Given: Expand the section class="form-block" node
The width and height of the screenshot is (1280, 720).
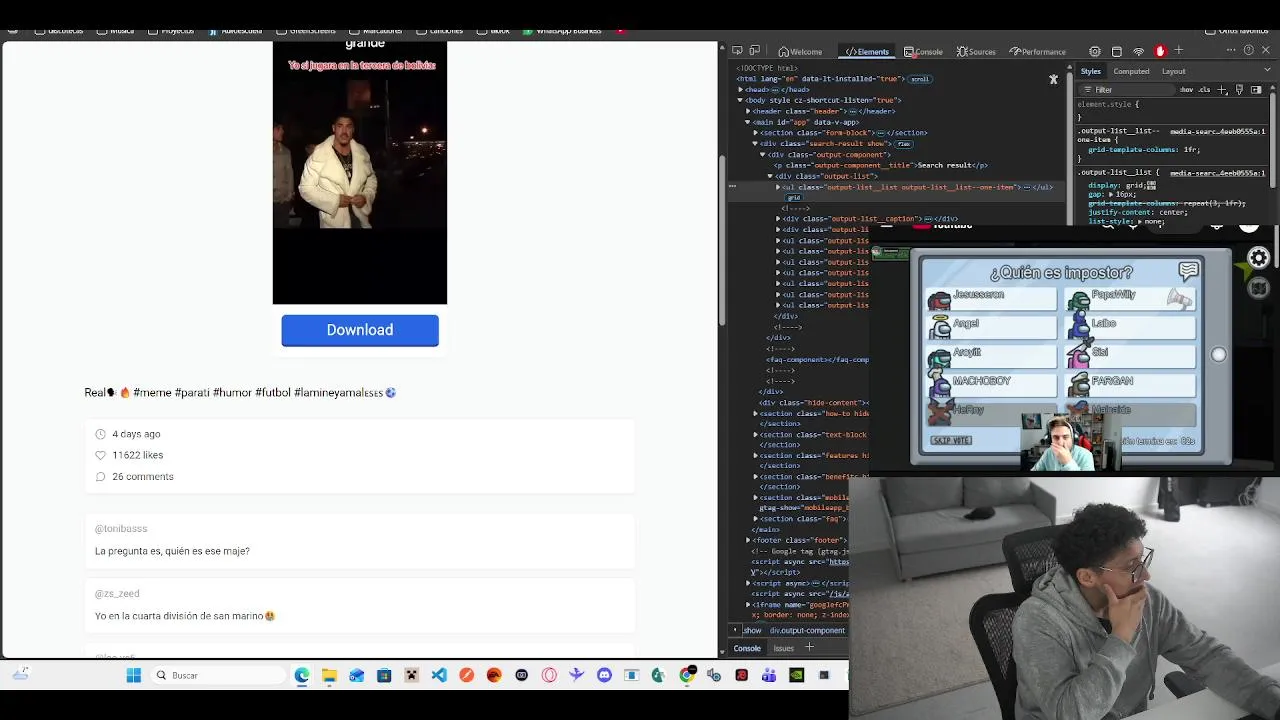Looking at the screenshot, I should point(757,133).
